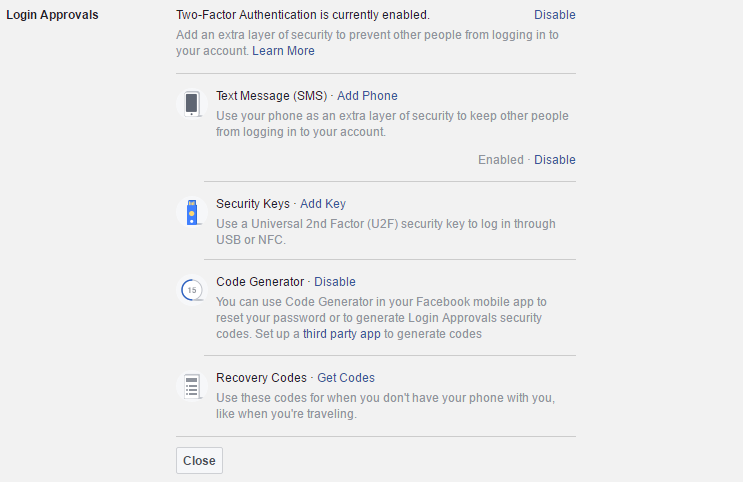743x482 pixels.
Task: Click the Login Approvals heading
Action: [52, 15]
